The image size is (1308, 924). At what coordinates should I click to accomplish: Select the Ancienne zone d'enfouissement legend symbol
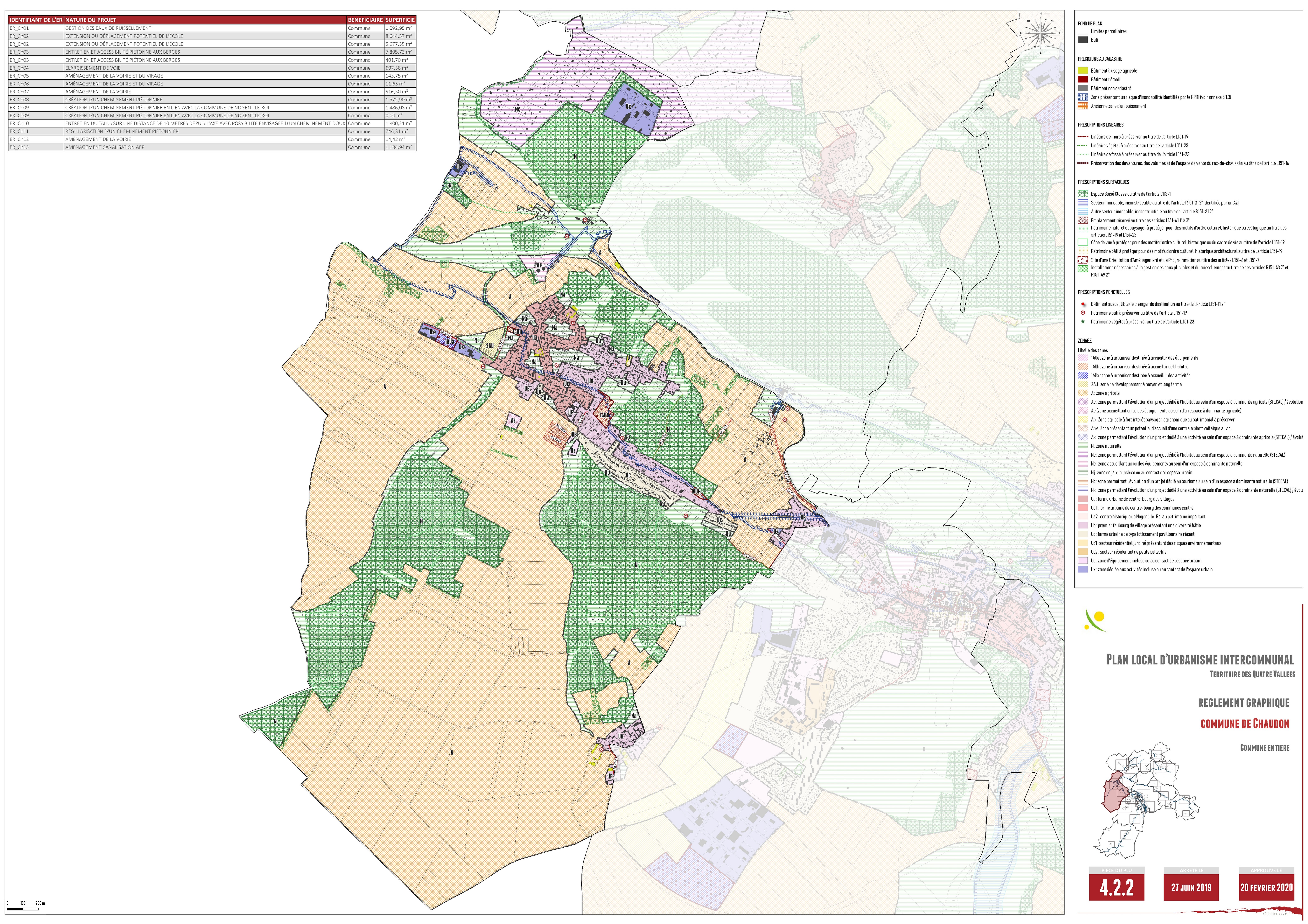(1083, 106)
